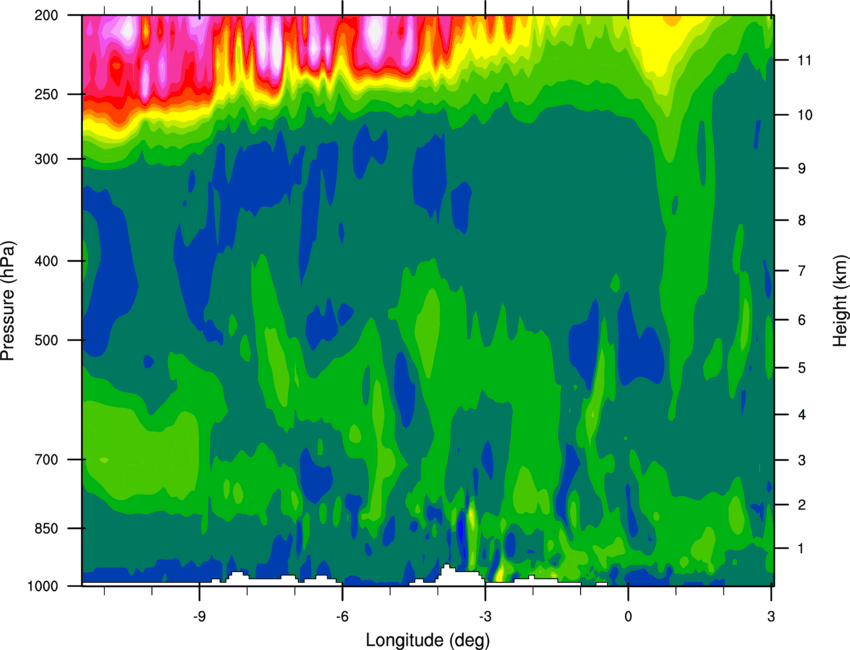Click the 1000 pressure axis label

pyautogui.click(x=42, y=586)
